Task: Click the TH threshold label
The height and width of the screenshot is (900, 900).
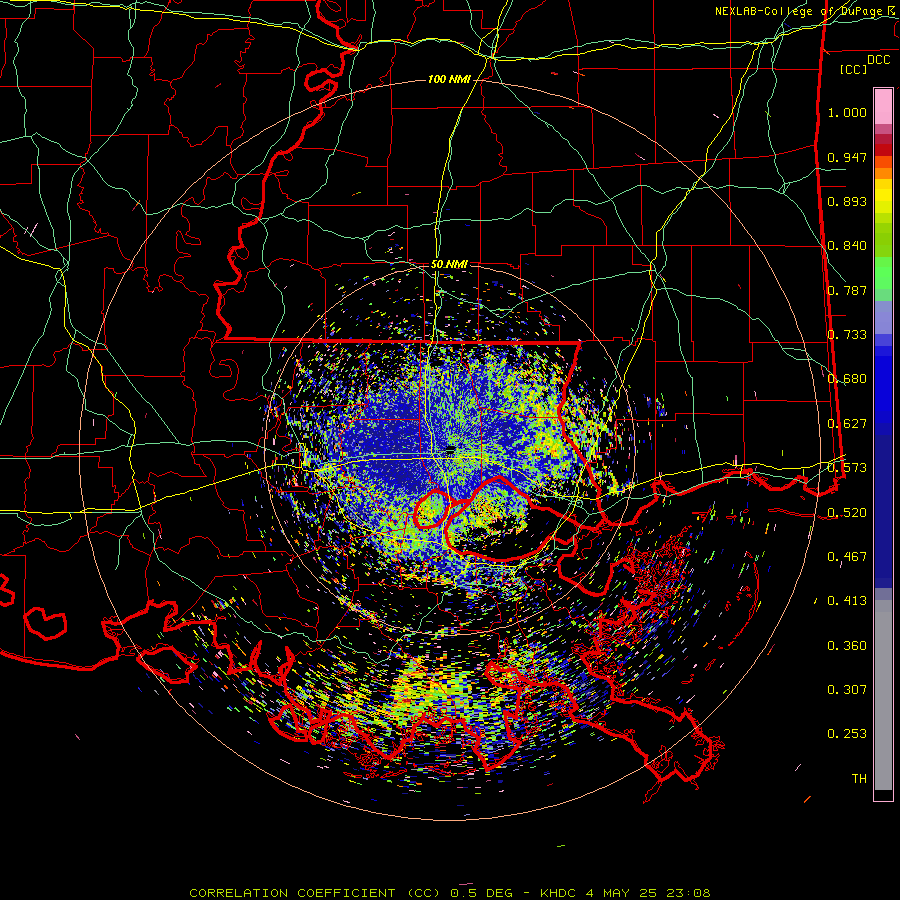Action: pos(859,779)
